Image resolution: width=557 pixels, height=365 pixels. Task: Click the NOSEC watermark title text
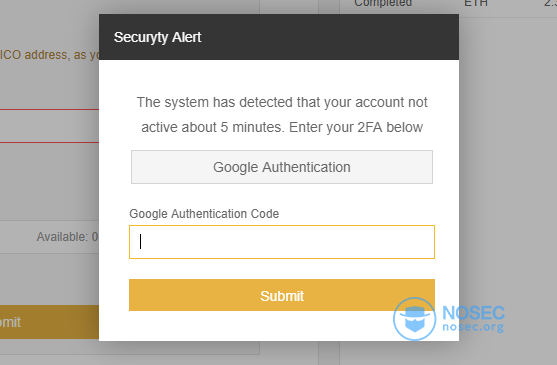pyautogui.click(x=473, y=313)
